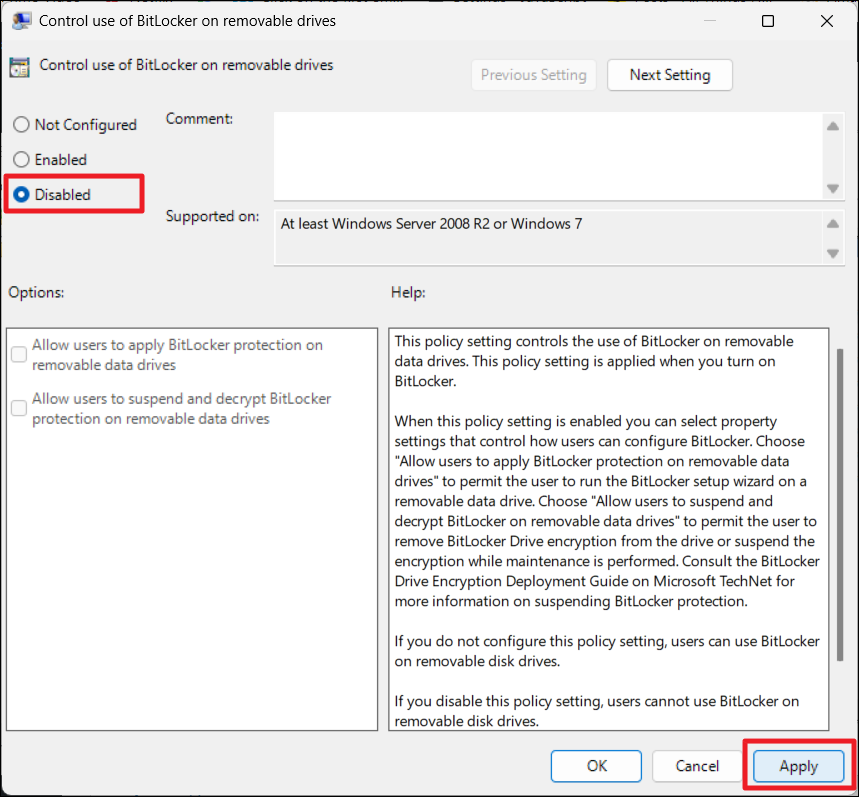Click the 'Help:' label
Screen dimensions: 859x797
tap(408, 293)
